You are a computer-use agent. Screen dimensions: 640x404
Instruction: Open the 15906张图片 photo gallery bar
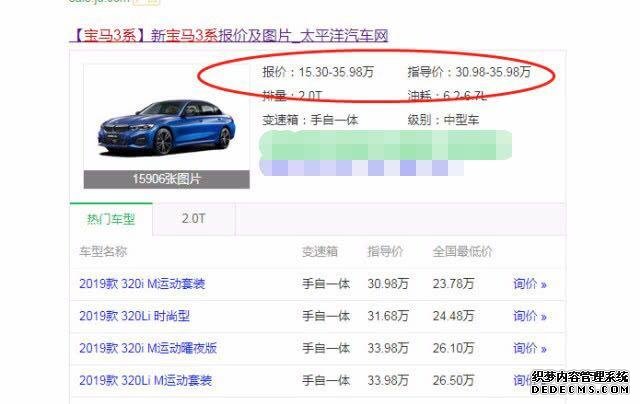(x=167, y=179)
